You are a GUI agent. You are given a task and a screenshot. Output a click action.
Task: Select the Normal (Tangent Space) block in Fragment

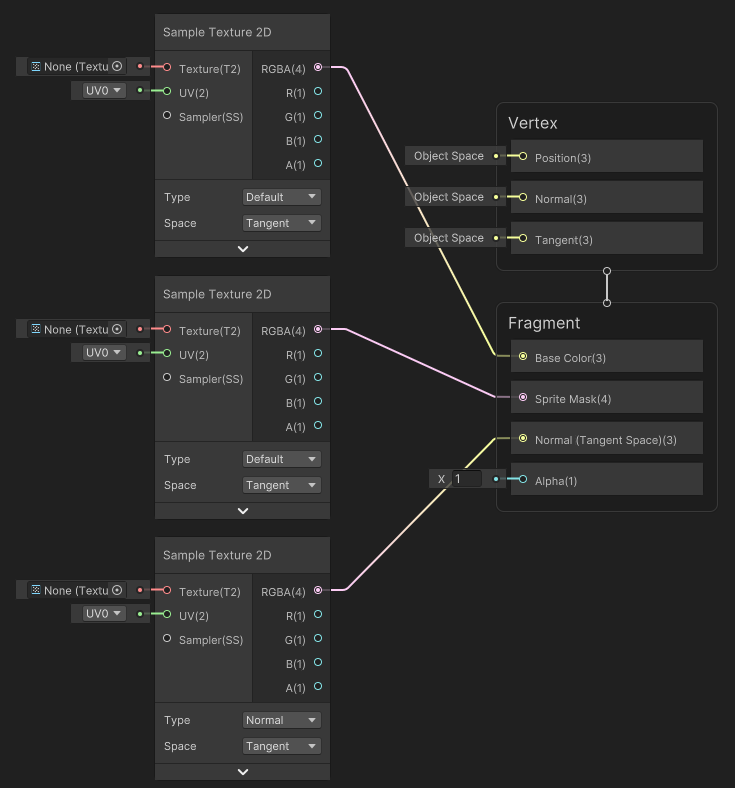point(607,439)
